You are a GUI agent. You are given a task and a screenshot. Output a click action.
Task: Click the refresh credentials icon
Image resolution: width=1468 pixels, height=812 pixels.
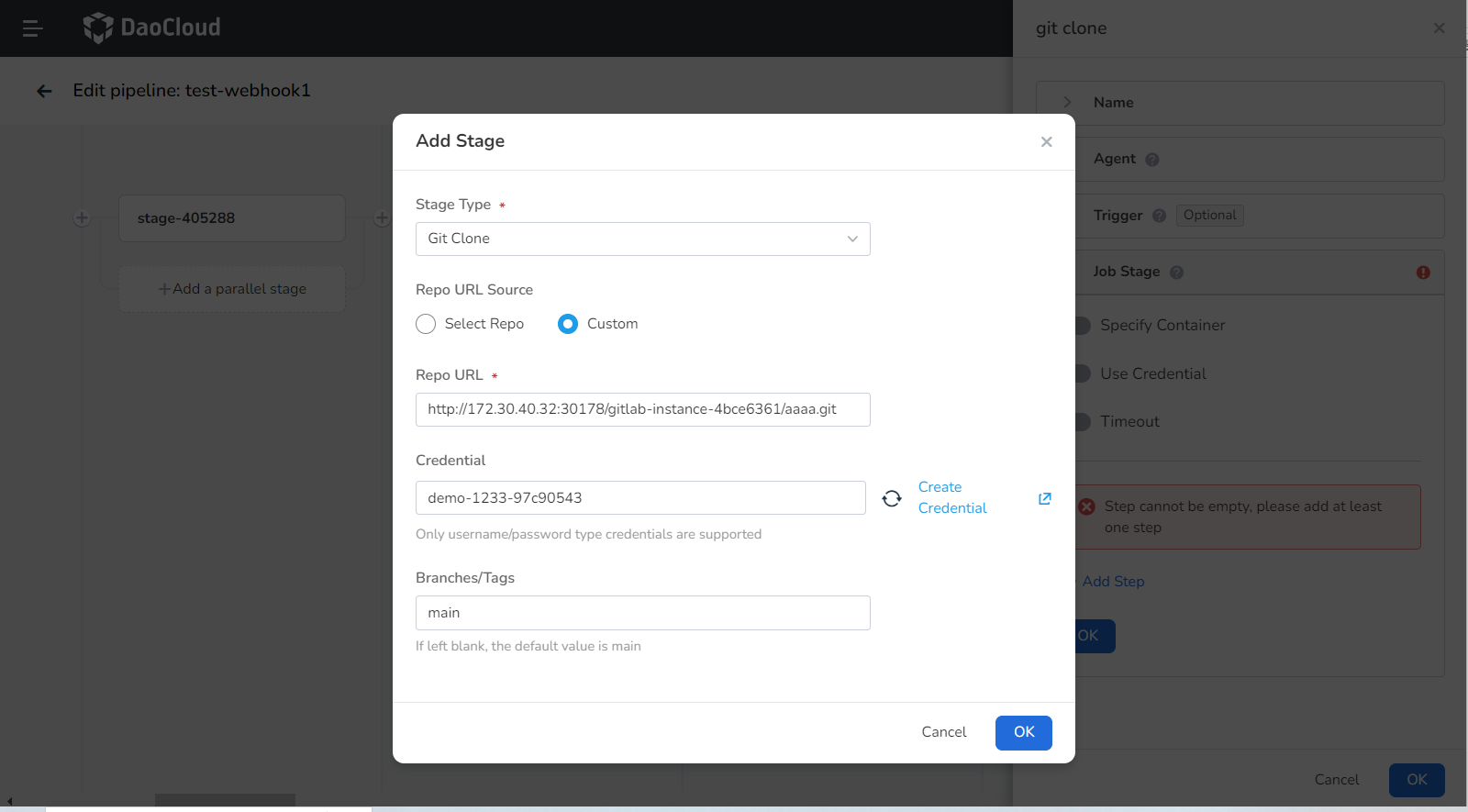891,498
